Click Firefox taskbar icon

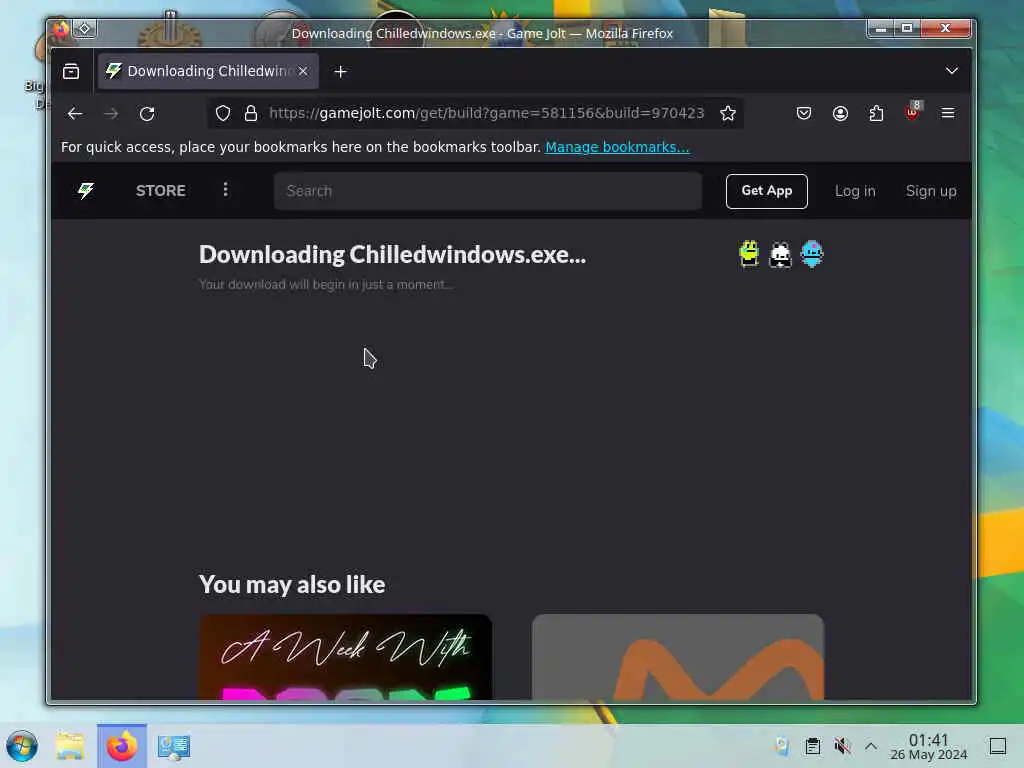click(121, 746)
